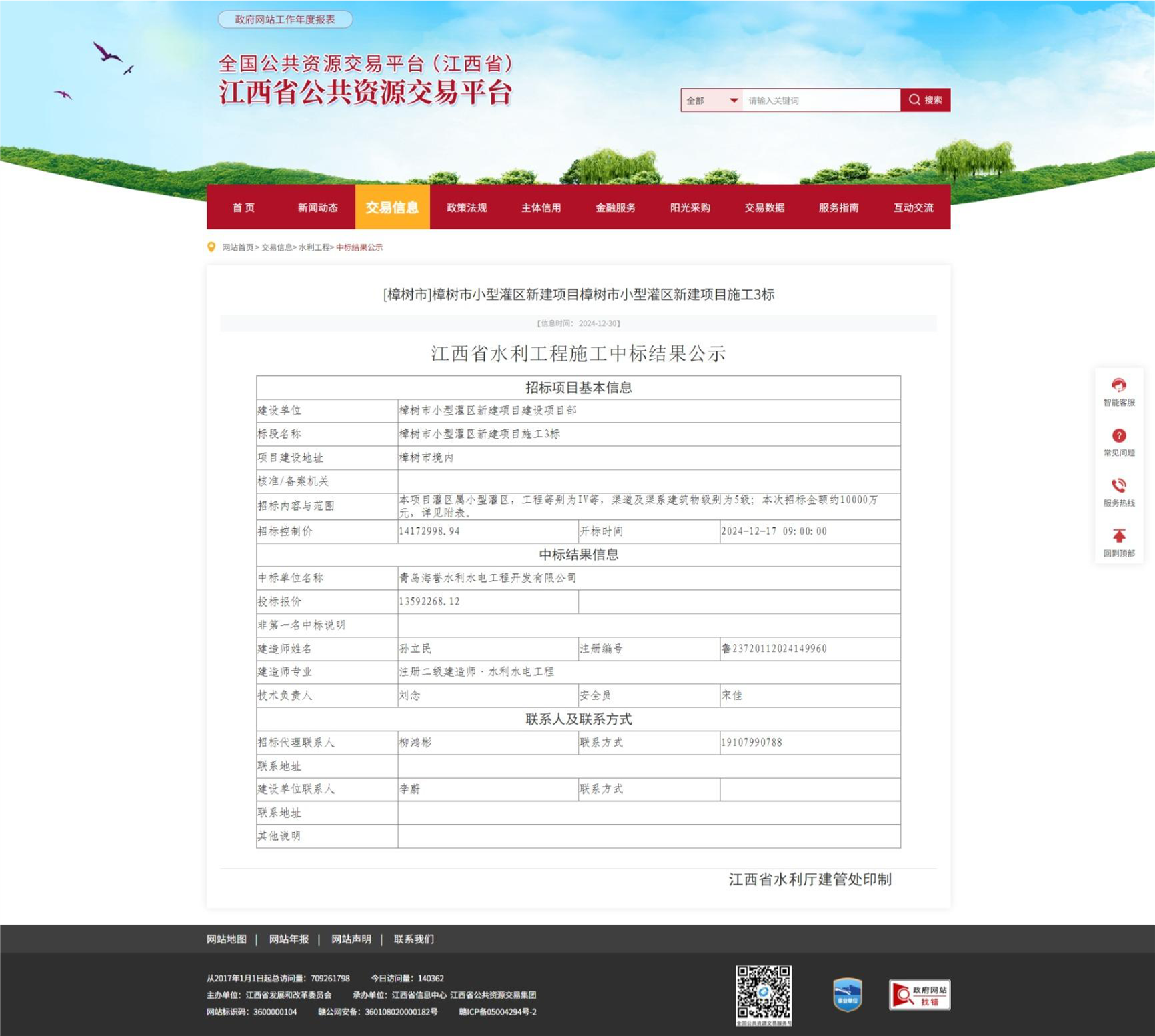The width and height of the screenshot is (1155, 1036).
Task: Expand the 全部 search category dropdown
Action: (712, 101)
